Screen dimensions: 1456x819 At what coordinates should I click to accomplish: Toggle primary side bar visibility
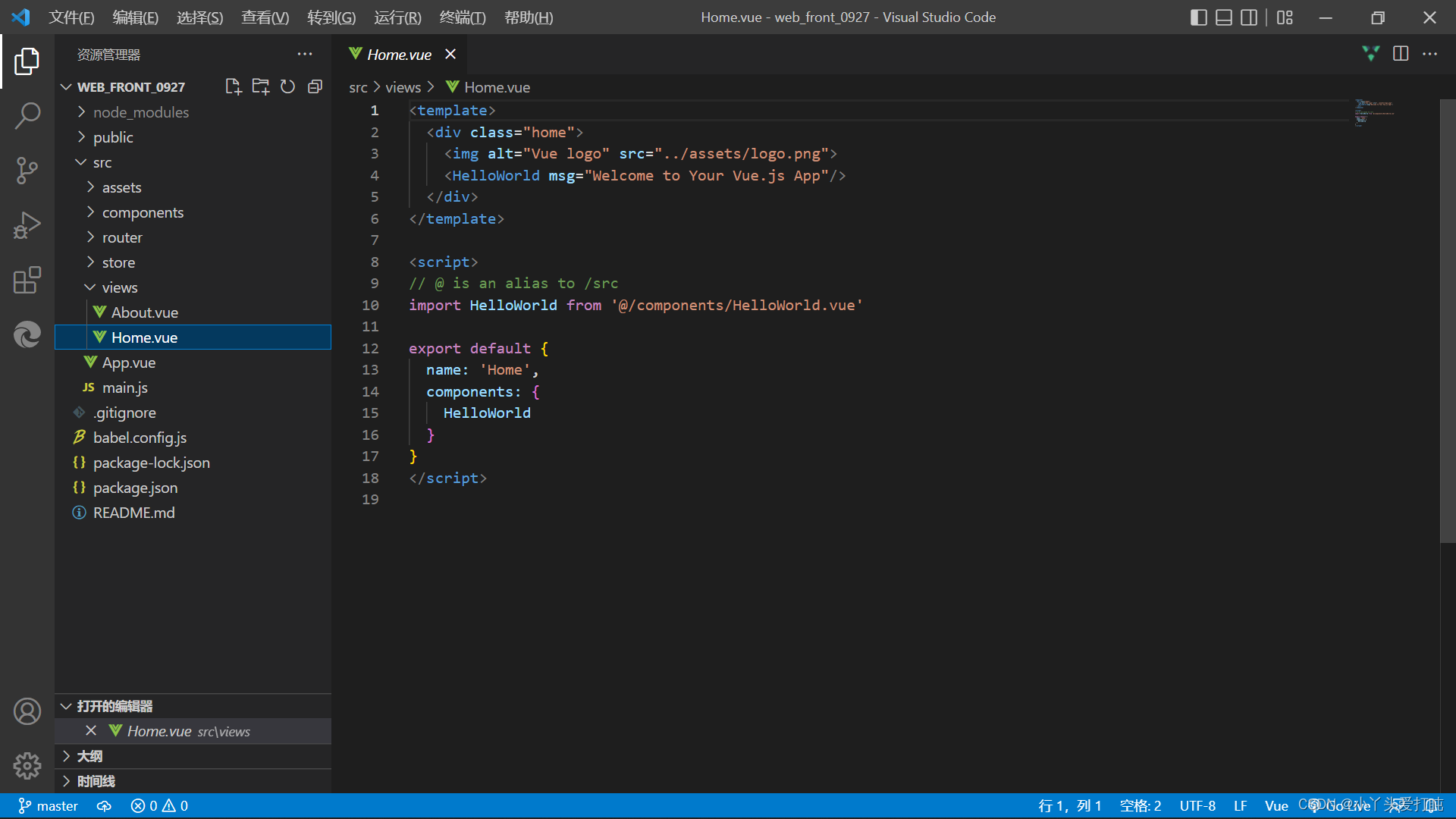point(1199,17)
